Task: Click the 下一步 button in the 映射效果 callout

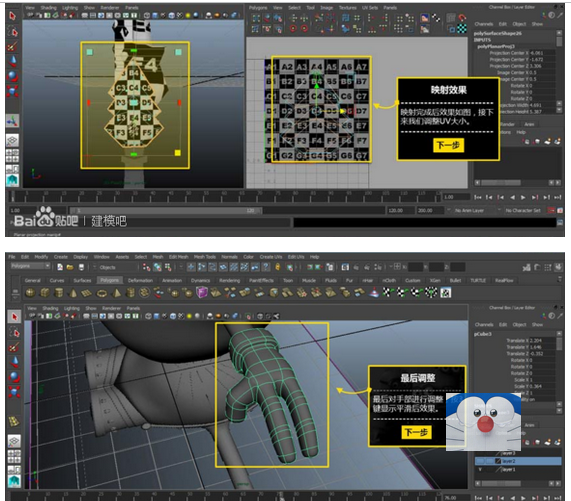Action: [x=448, y=145]
